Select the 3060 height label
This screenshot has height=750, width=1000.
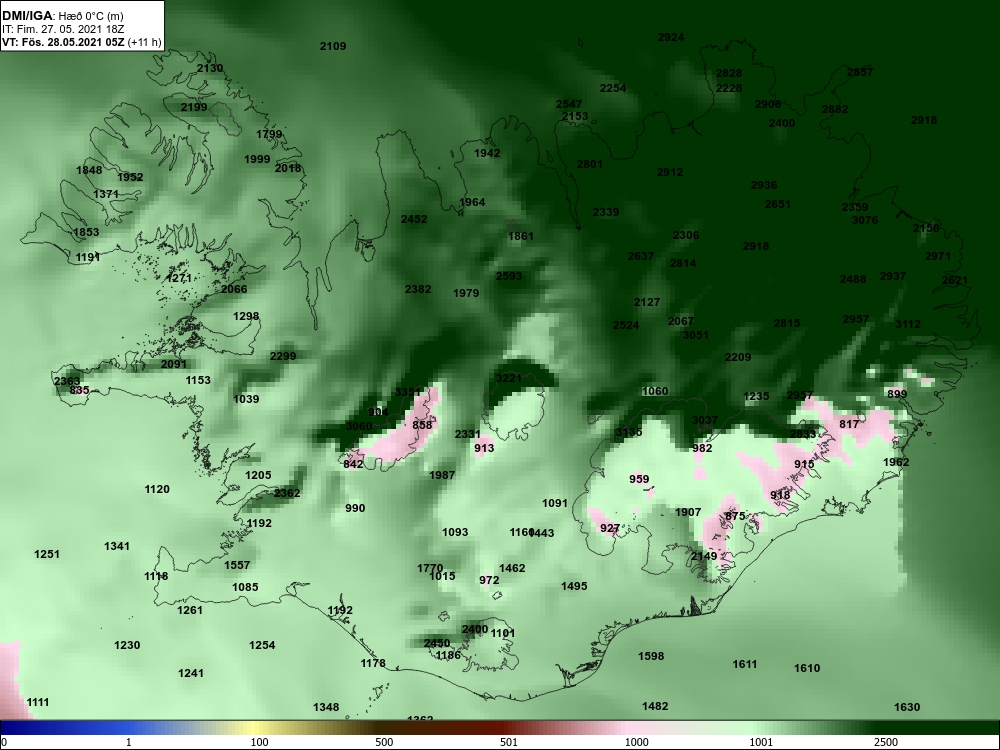pos(359,426)
